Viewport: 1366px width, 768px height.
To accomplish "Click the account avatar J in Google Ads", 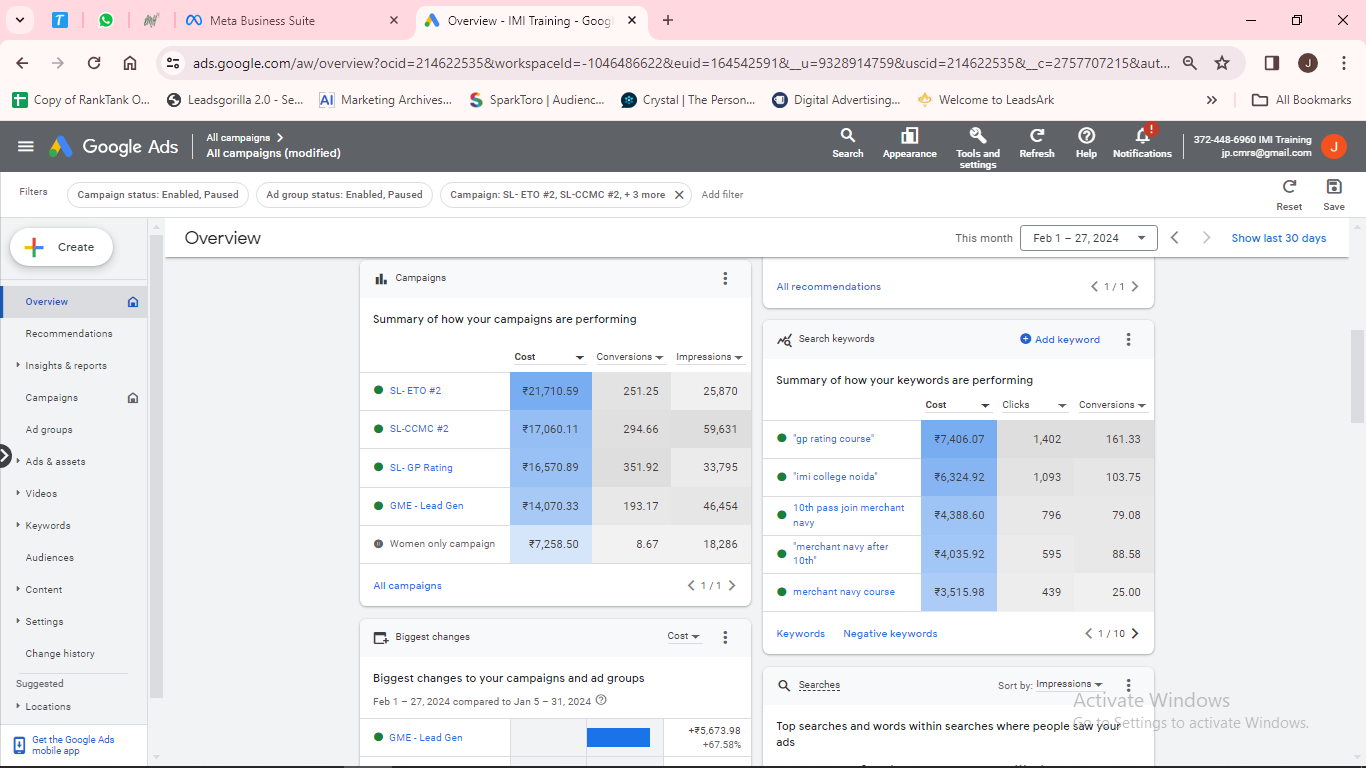I will click(1333, 146).
